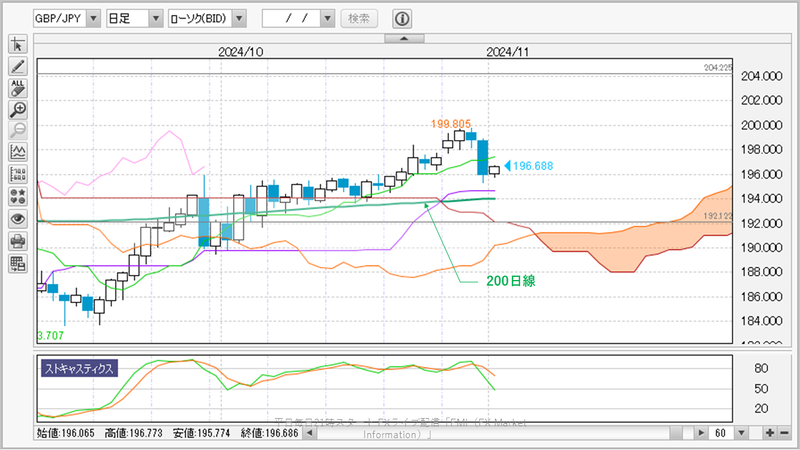Select the pencil draw line tool
The image size is (800, 450).
tap(18, 66)
